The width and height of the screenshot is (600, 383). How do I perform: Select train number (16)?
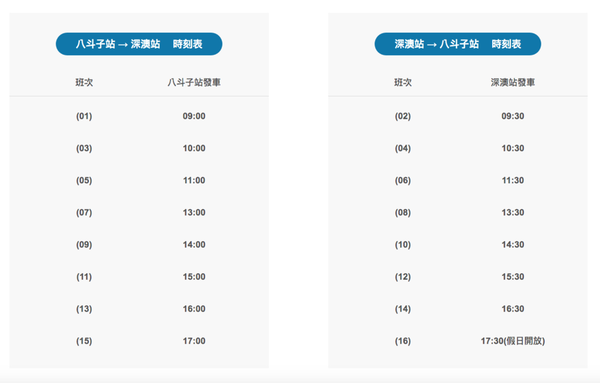403,341
